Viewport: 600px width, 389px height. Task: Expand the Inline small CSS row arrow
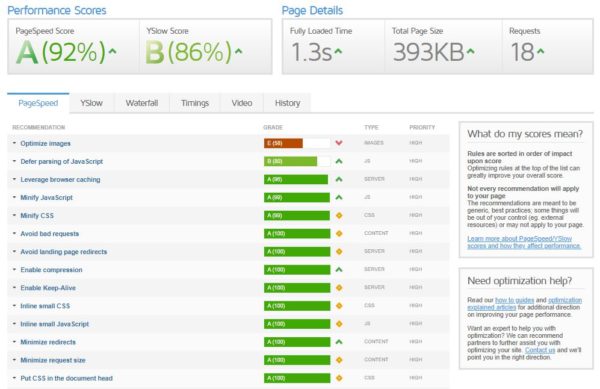tap(14, 306)
